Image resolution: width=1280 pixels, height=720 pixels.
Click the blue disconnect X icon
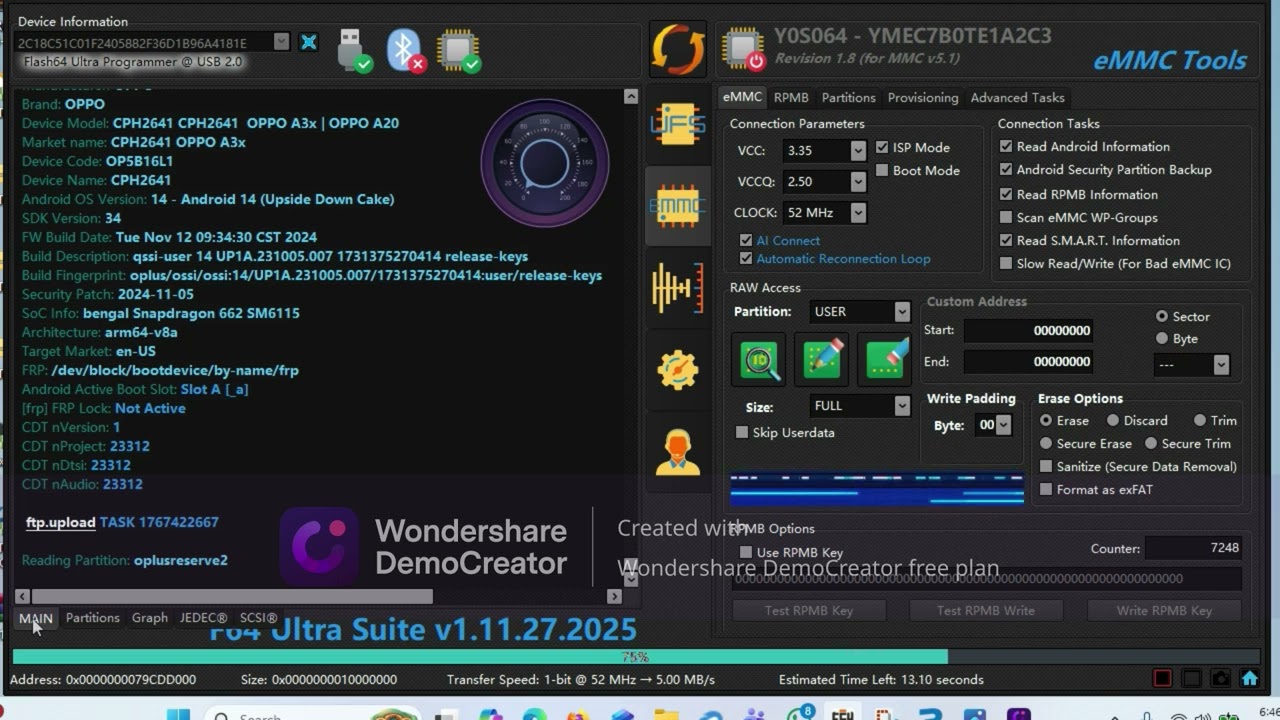pyautogui.click(x=308, y=42)
